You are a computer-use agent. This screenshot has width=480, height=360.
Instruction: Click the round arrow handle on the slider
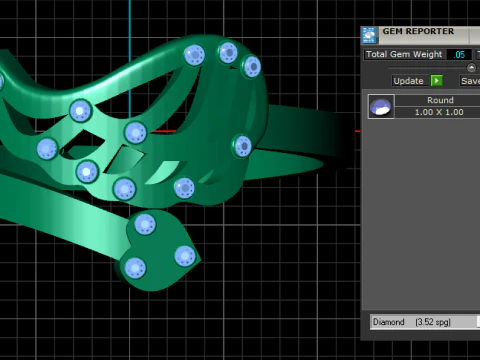pos(471,68)
